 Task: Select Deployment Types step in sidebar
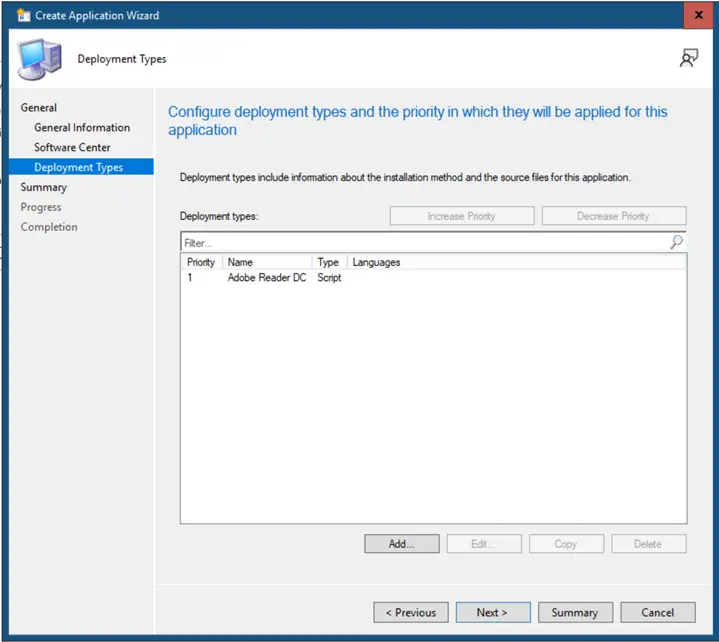81,167
